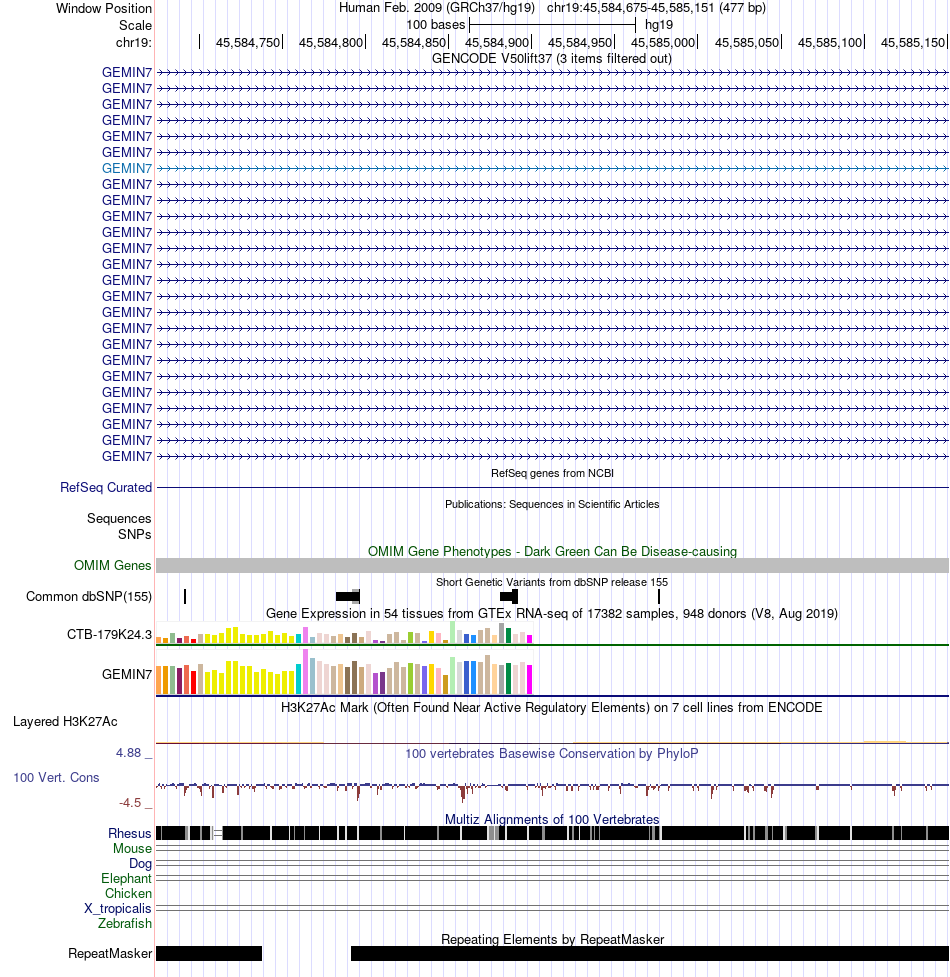Click the RepeatMasker track label
The width and height of the screenshot is (950, 977).
click(110, 953)
